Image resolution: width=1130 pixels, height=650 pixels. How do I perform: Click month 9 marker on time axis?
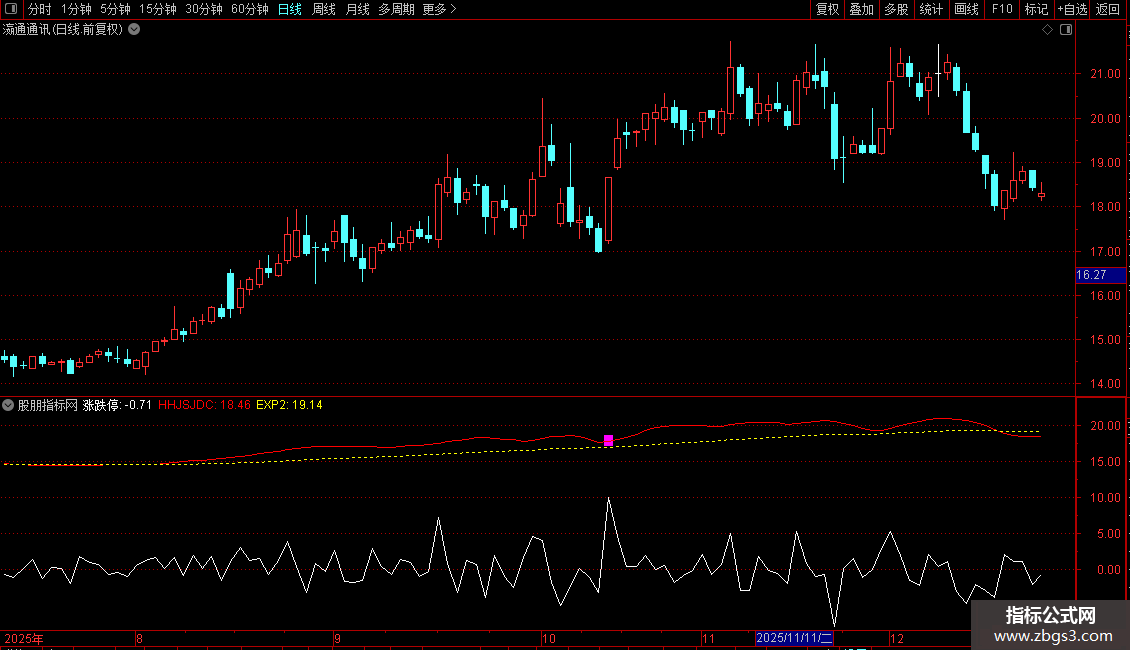click(x=337, y=638)
